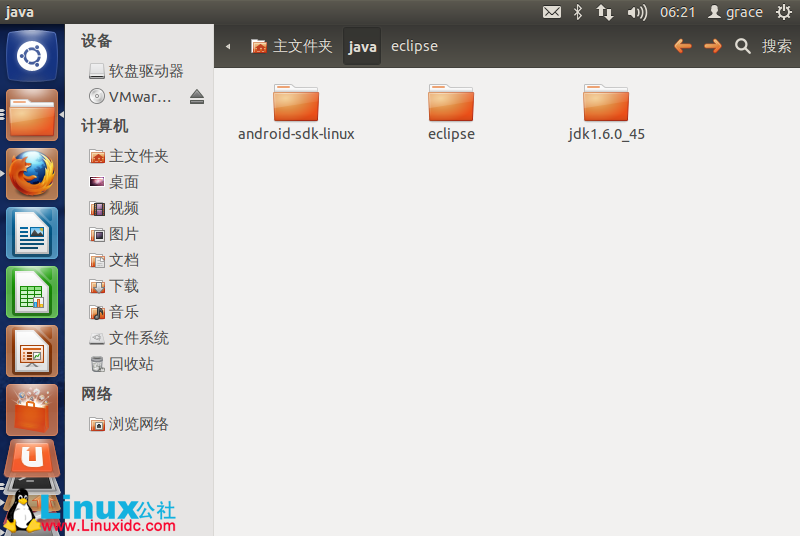Image resolution: width=800 pixels, height=536 pixels.
Task: Open LibreOffice Calc from launcher
Action: point(32,292)
